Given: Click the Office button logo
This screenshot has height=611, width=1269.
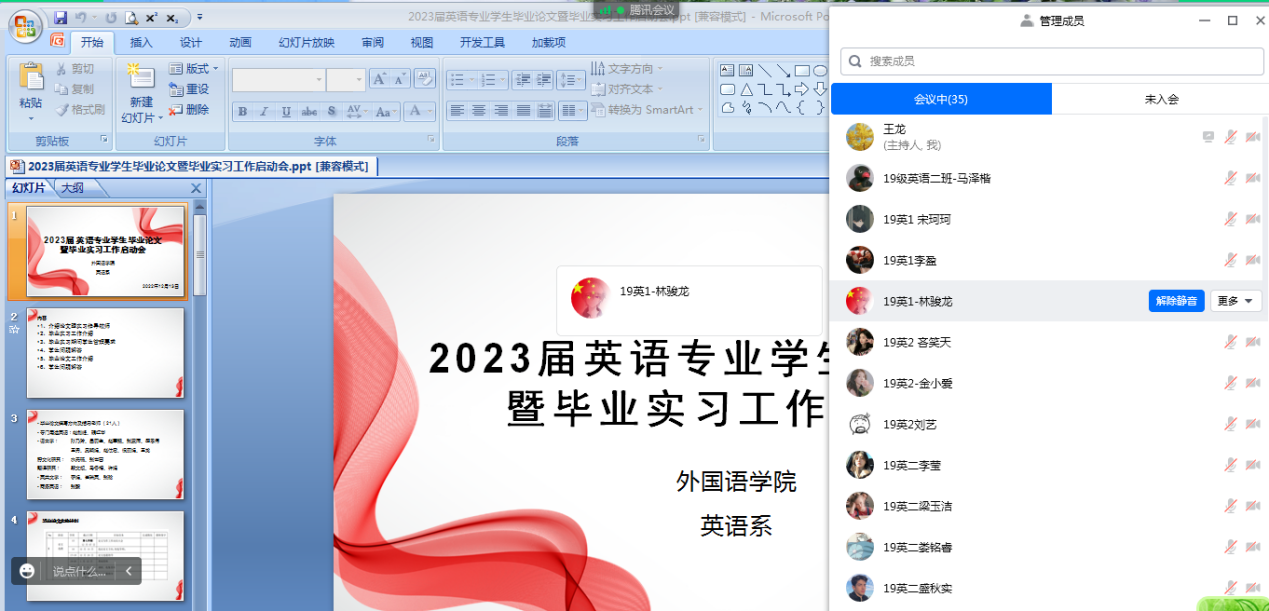Looking at the screenshot, I should tap(25, 25).
